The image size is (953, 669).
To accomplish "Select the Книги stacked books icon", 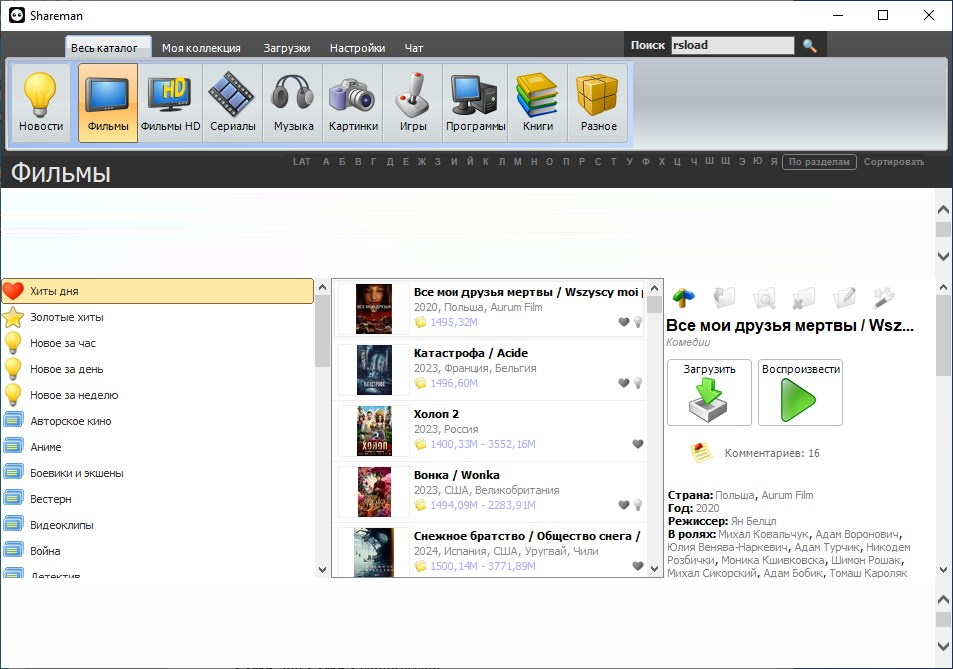I will [x=537, y=102].
